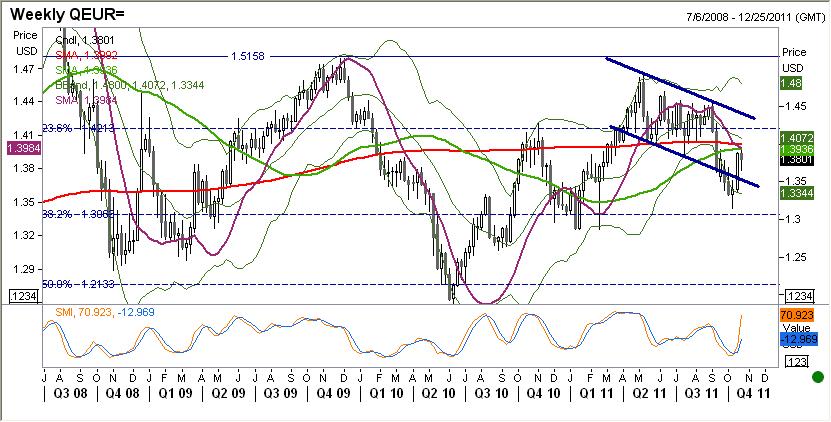Click the orange 70.923 SMI value tag
831x422 pixels.
pos(797,315)
